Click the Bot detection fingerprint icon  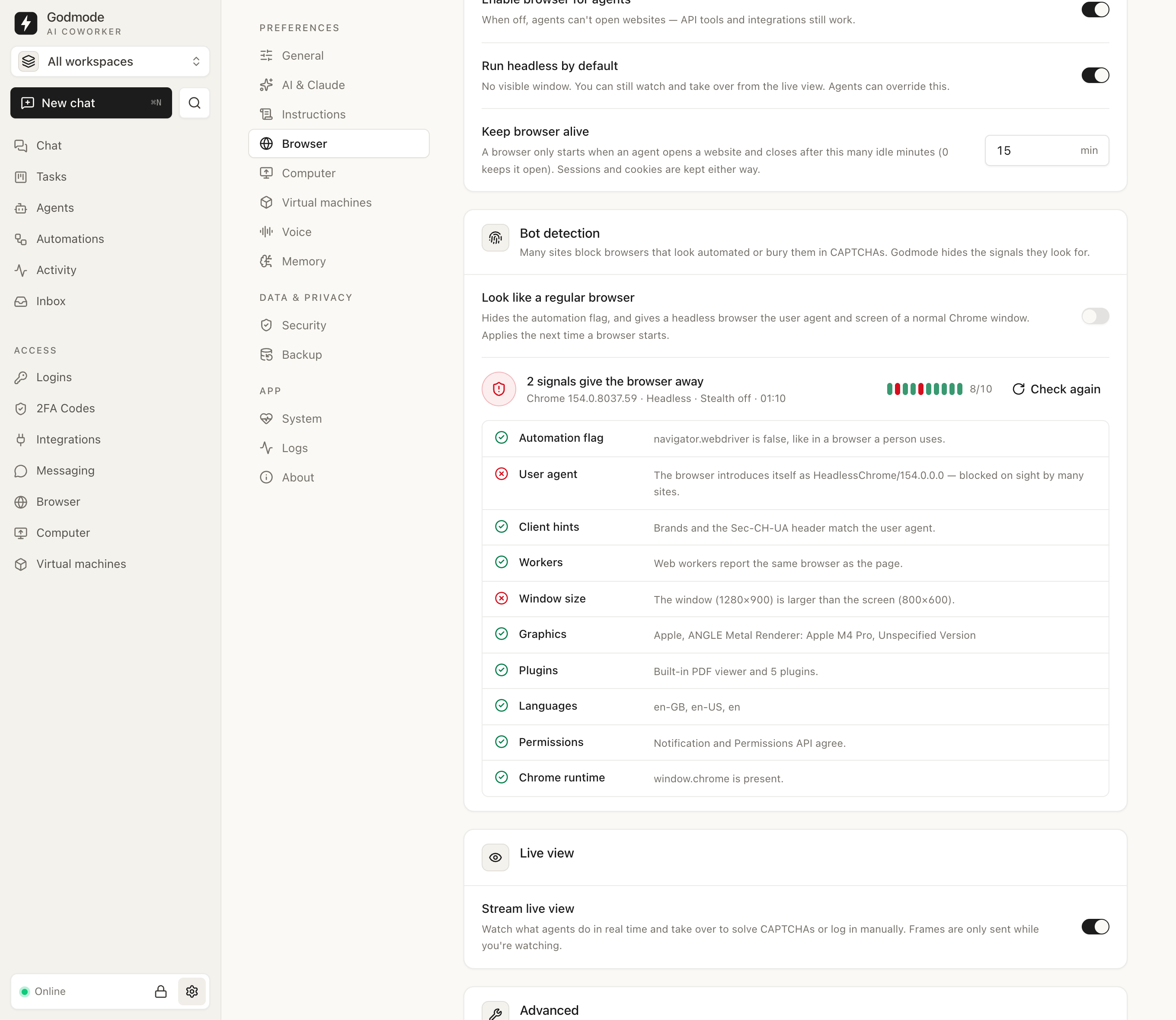(x=495, y=238)
